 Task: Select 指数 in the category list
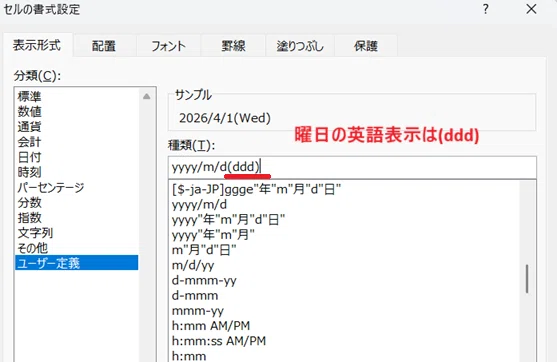[x=77, y=218]
